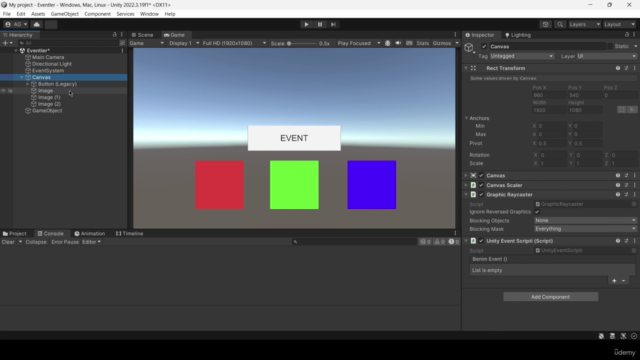Switch to the Animation tab
This screenshot has height=360, width=640.
coord(89,233)
